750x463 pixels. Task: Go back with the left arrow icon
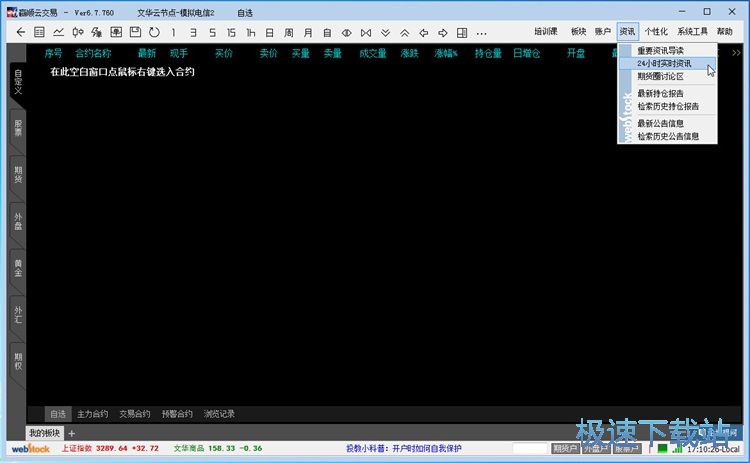click(x=21, y=33)
